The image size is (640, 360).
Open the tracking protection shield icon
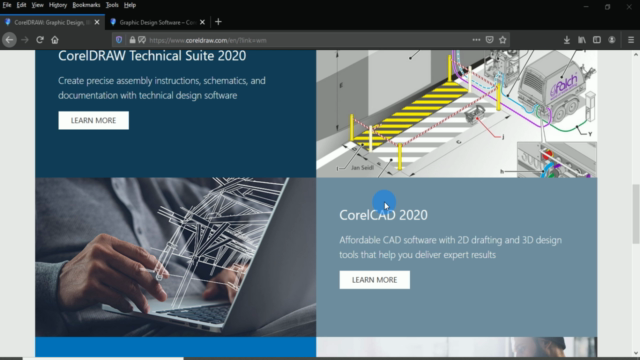pos(119,40)
